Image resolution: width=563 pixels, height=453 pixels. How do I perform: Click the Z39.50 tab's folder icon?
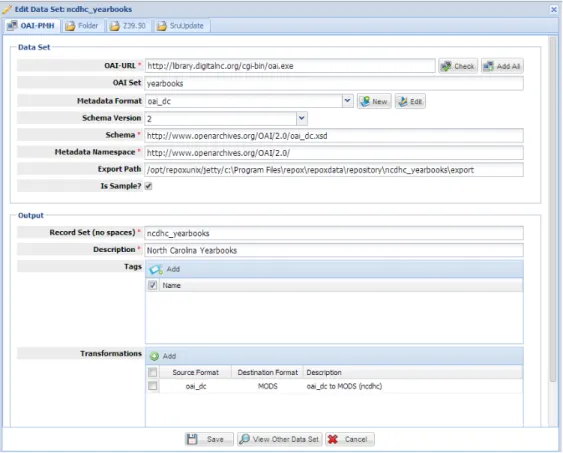115,26
